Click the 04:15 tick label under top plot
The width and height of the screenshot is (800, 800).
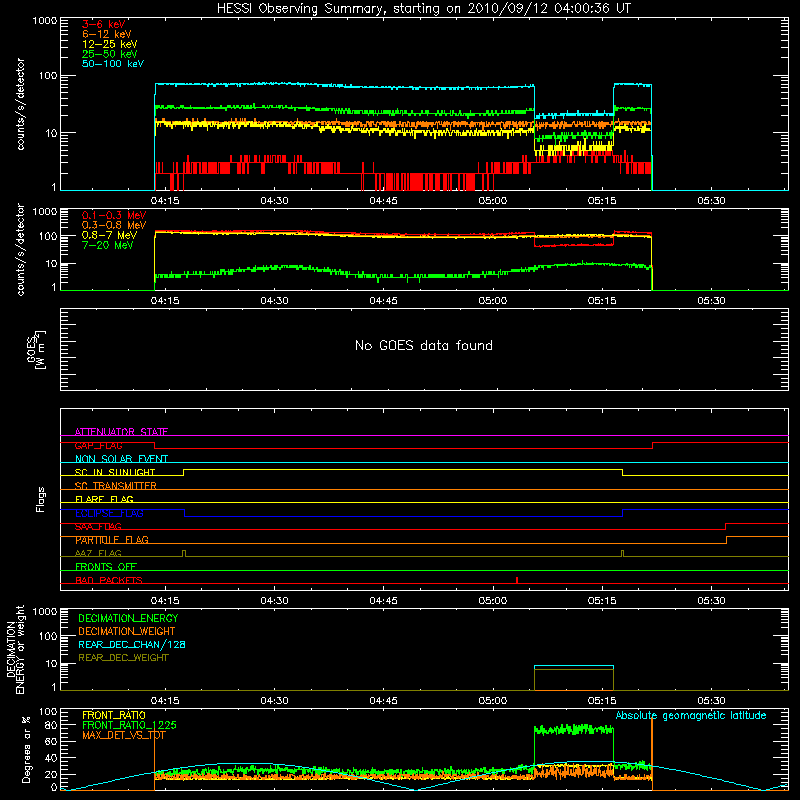click(x=165, y=201)
